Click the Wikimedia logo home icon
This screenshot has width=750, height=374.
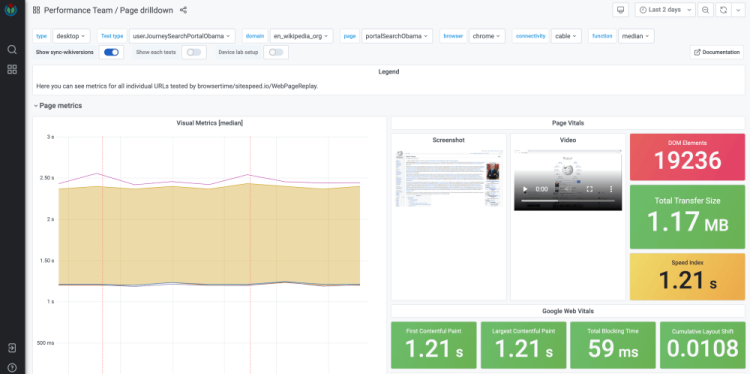[11, 10]
